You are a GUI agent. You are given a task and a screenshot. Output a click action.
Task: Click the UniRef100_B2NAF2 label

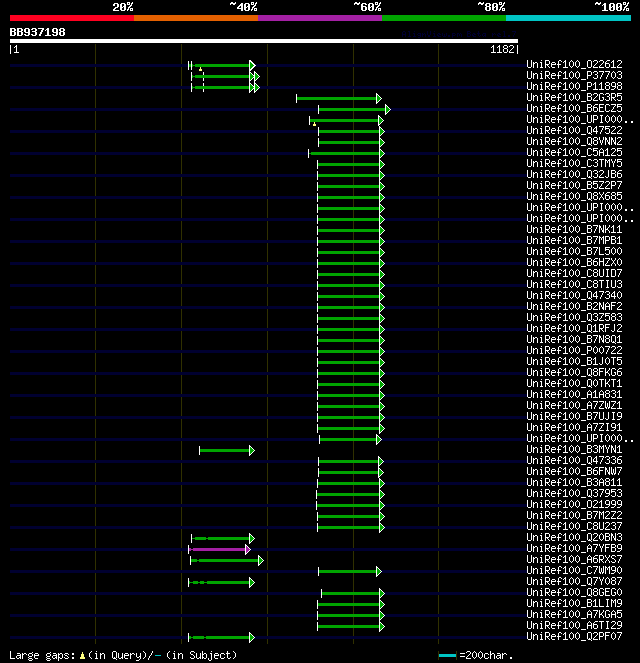pos(574,306)
